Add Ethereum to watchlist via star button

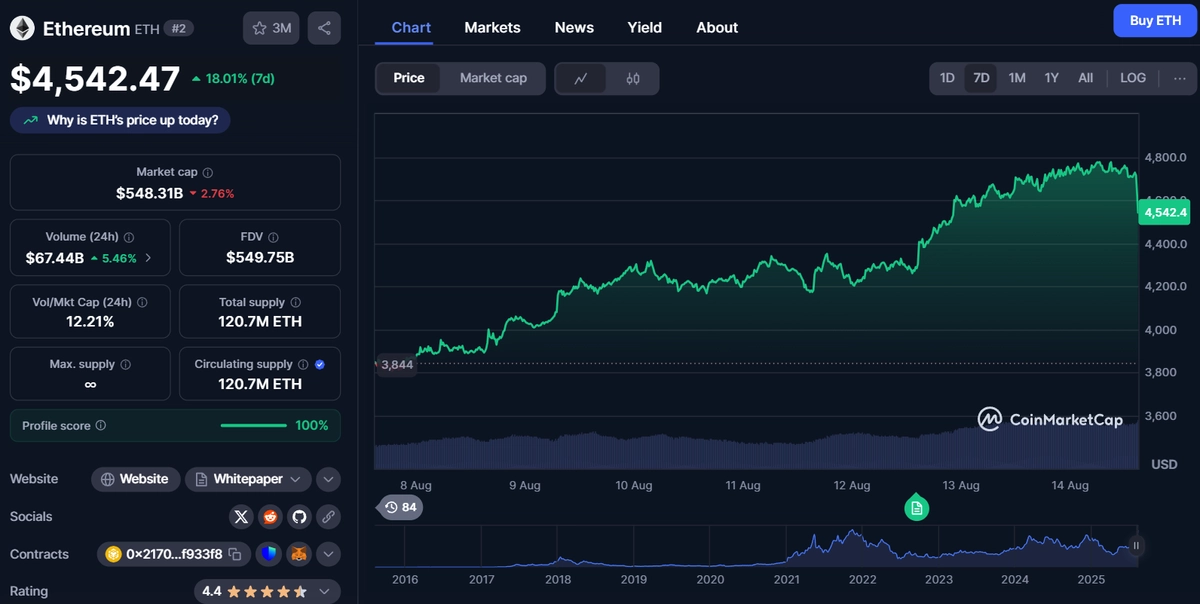271,28
